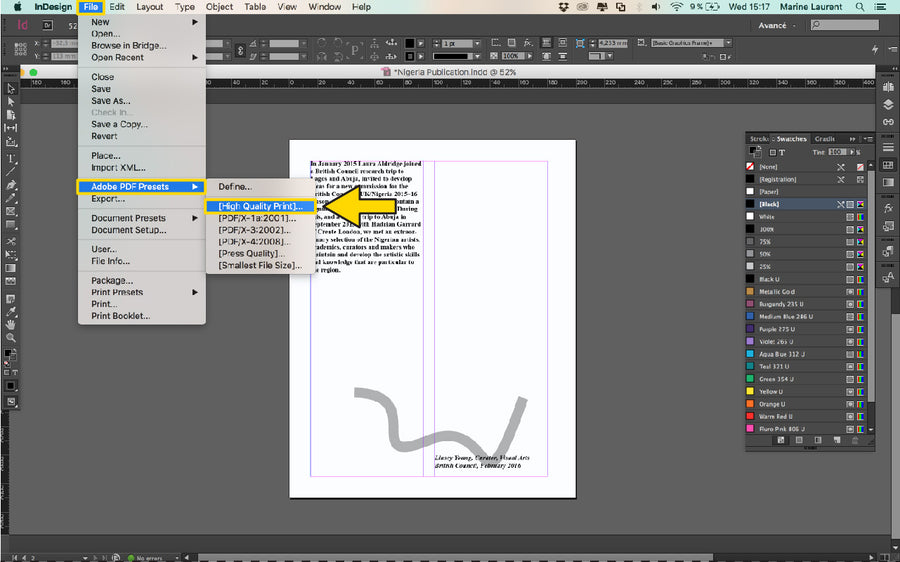
Task: Expand the Document Presets submenu
Action: click(195, 218)
